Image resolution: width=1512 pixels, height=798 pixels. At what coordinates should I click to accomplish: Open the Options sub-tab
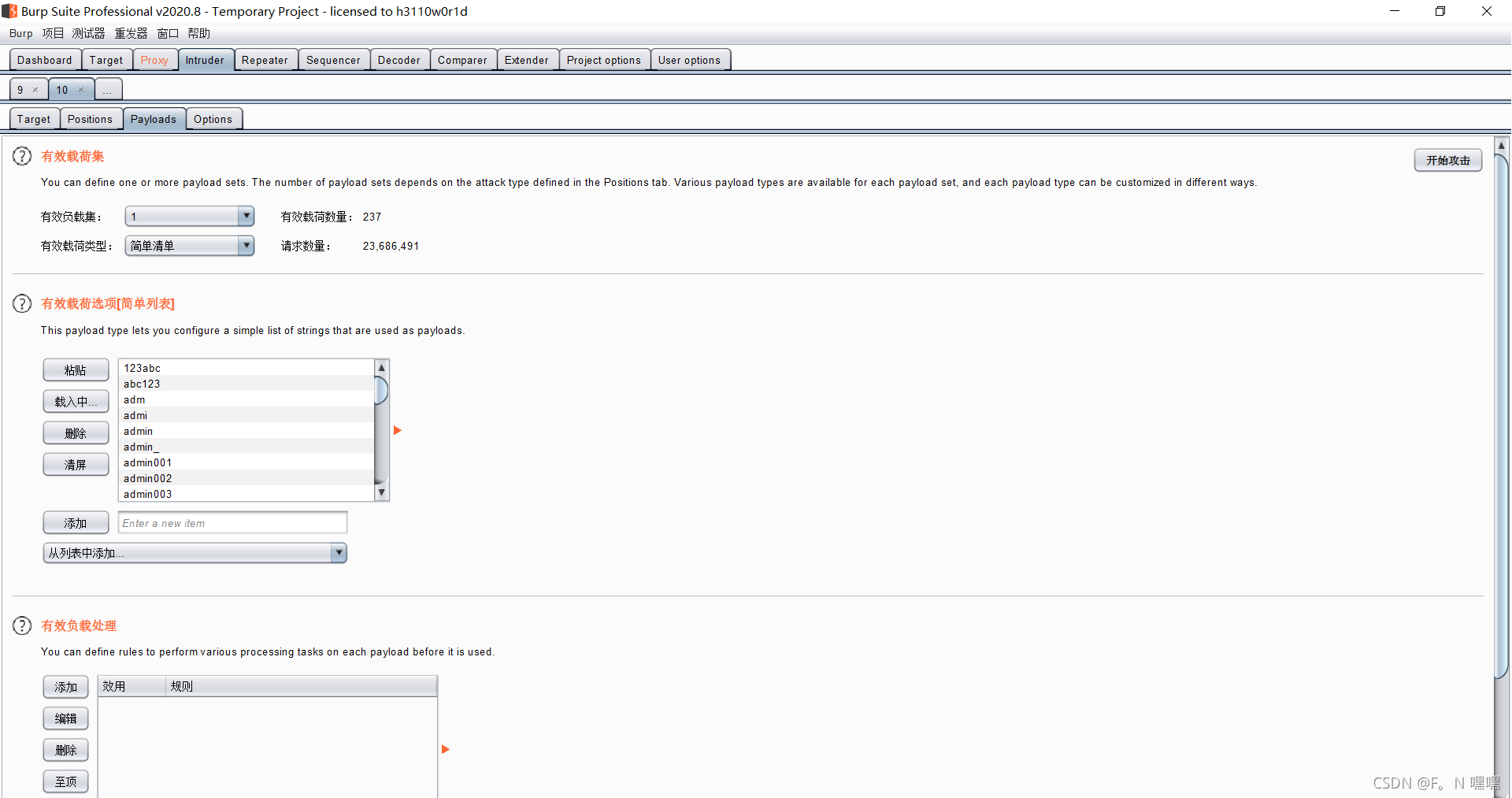pyautogui.click(x=213, y=119)
